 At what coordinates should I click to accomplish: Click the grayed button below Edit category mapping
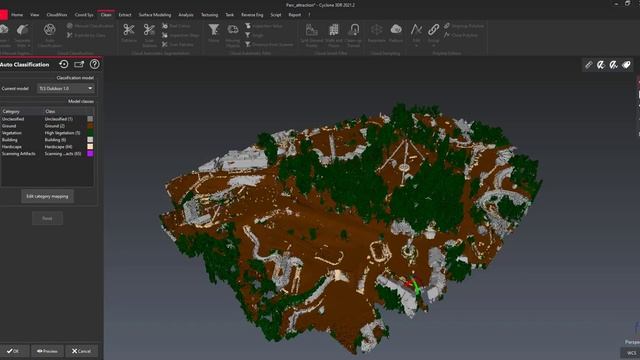47,218
